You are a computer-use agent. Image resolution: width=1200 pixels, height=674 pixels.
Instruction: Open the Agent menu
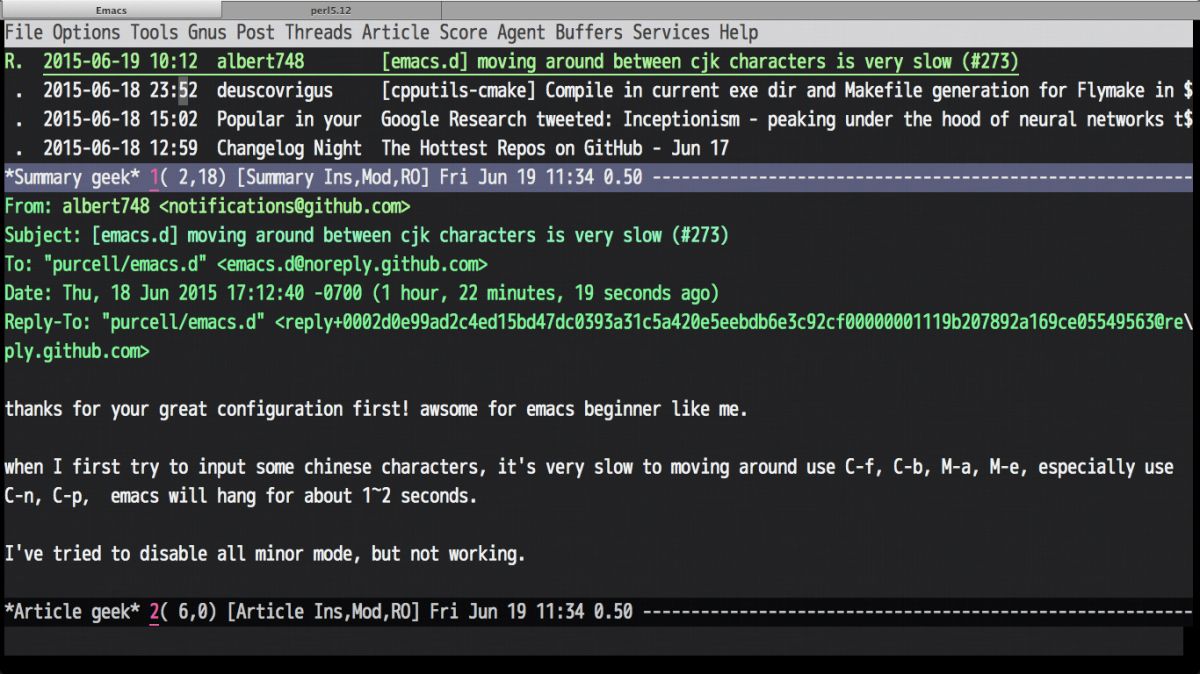[521, 32]
